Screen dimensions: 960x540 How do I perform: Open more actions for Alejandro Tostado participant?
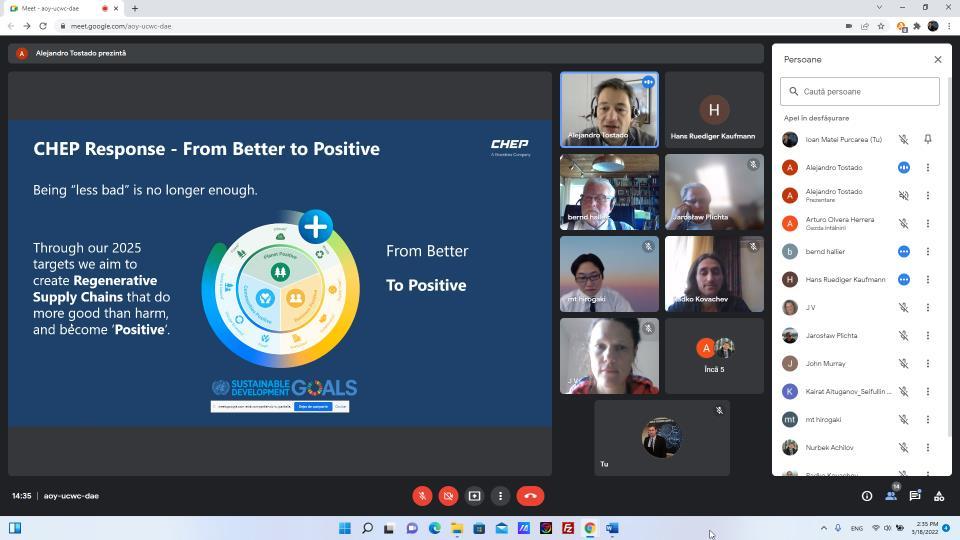[928, 168]
